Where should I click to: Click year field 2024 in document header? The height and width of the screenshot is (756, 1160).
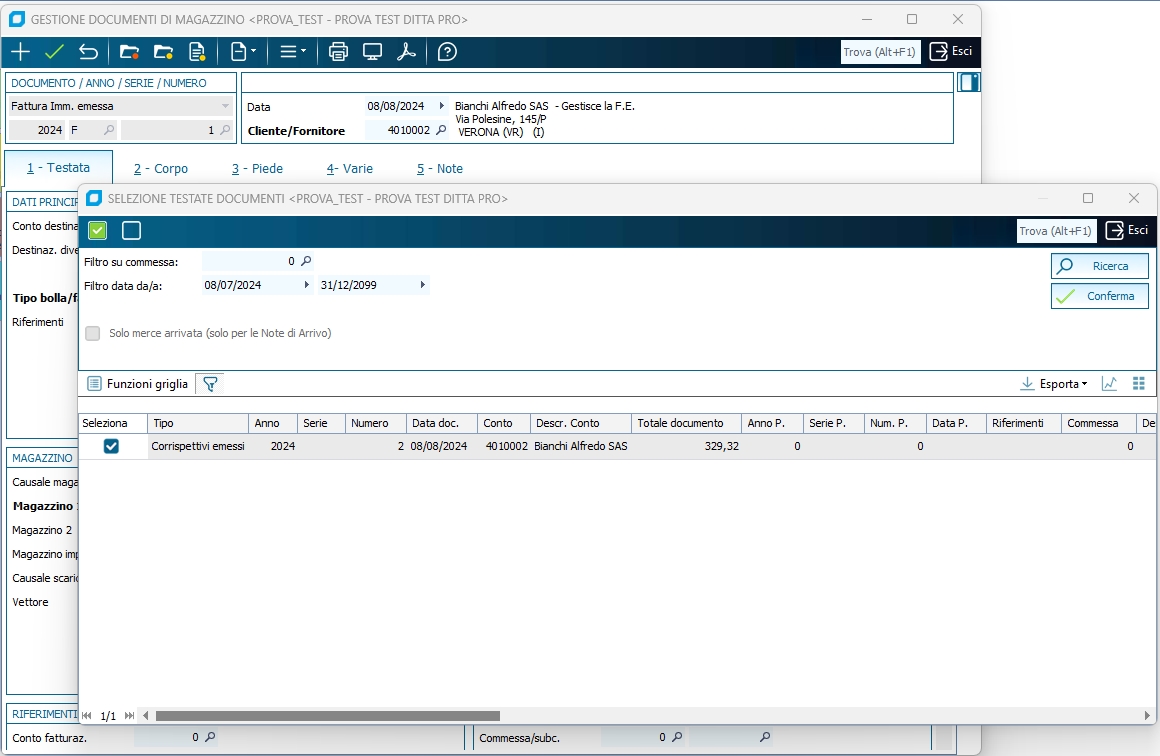click(x=36, y=130)
